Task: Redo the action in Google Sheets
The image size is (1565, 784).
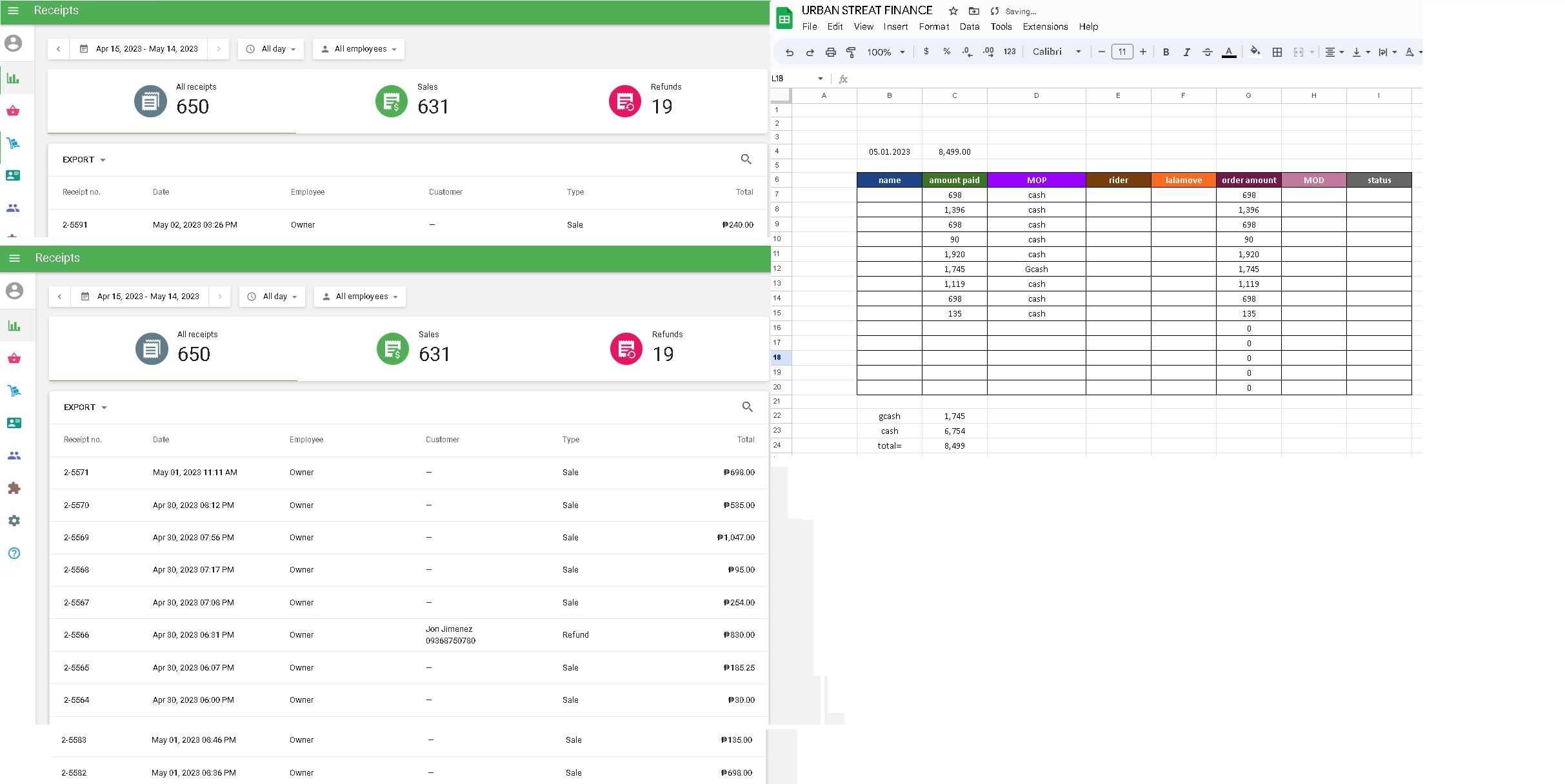Action: [810, 52]
